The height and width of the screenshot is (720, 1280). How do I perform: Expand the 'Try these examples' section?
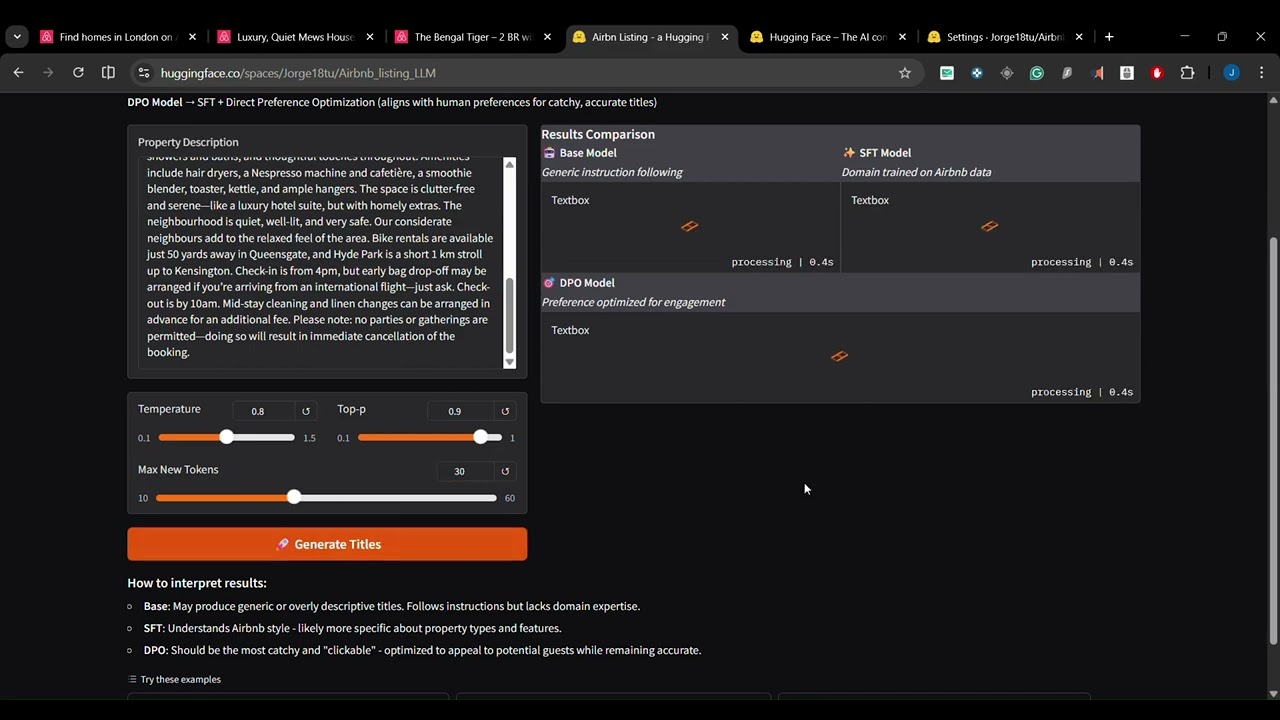[x=175, y=679]
